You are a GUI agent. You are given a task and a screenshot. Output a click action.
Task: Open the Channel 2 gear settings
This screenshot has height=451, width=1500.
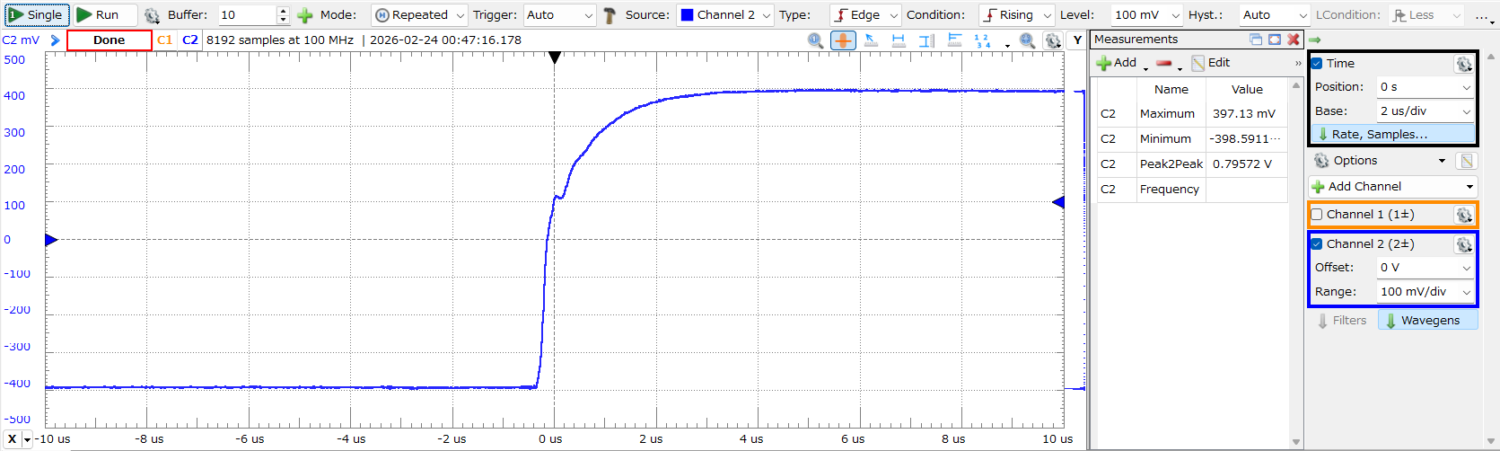(1464, 244)
